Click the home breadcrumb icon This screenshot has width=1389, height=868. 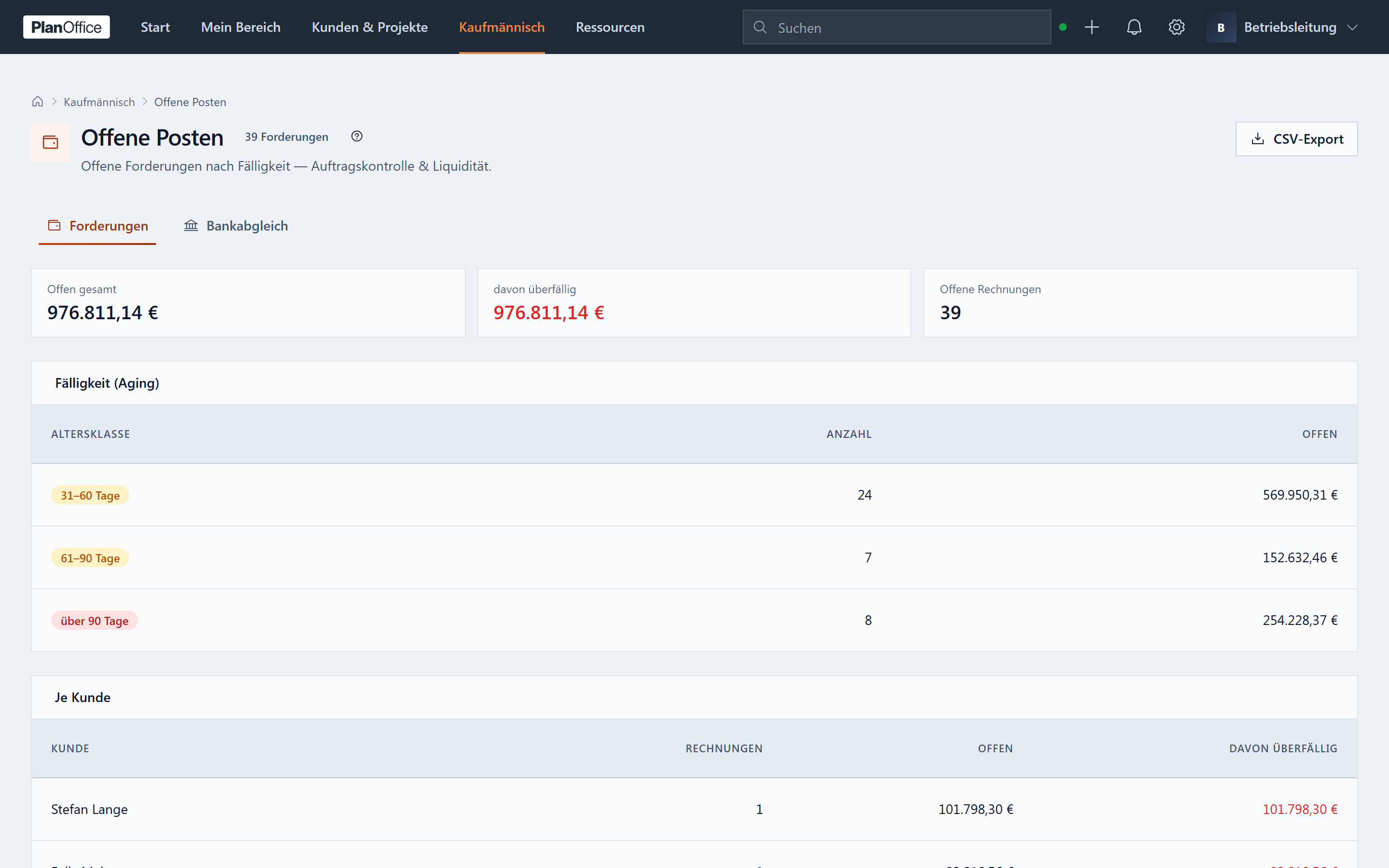38,102
